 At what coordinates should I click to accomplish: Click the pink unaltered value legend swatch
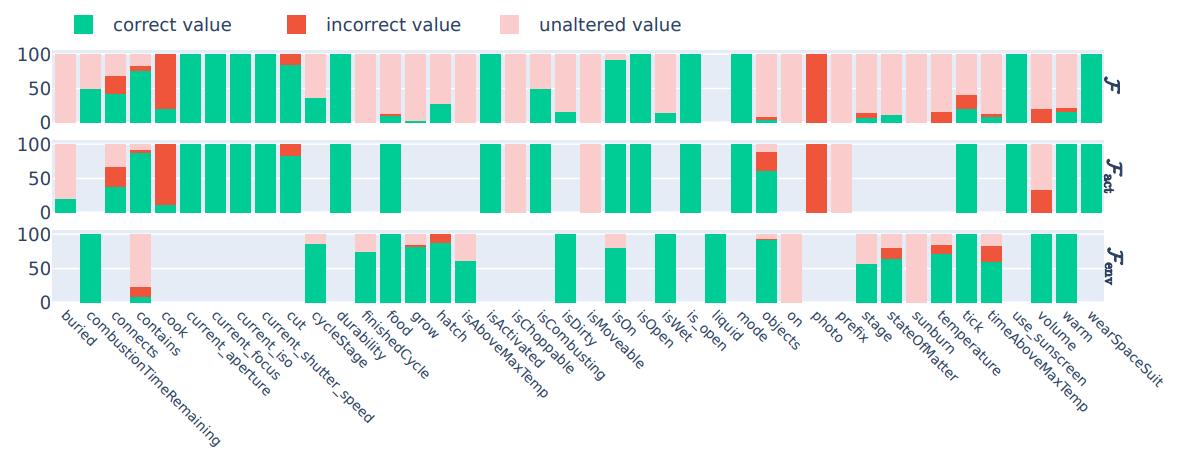pyautogui.click(x=510, y=24)
